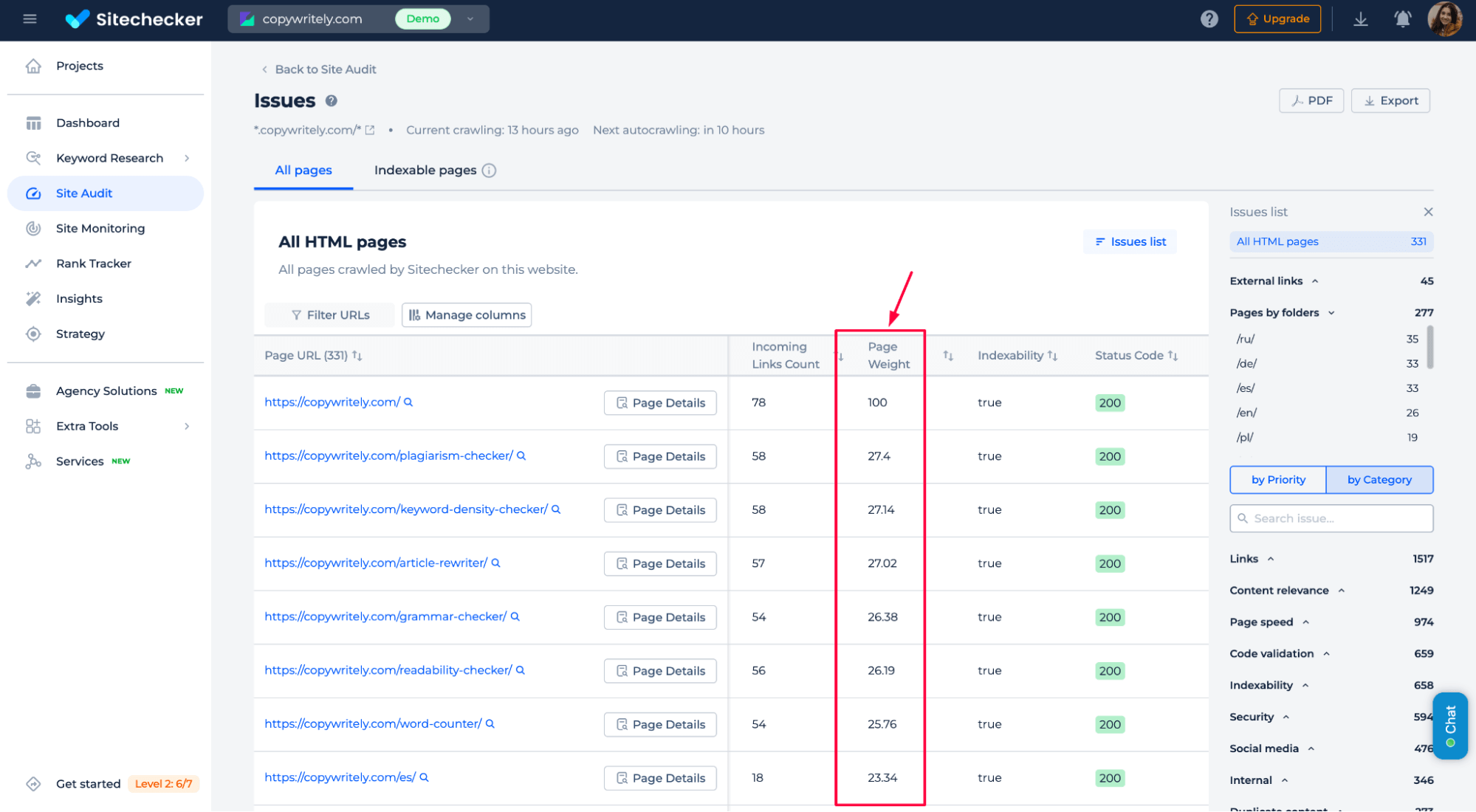The height and width of the screenshot is (812, 1476).
Task: Click magnifier icon beside plagiarism-checker URL
Action: pos(521,455)
